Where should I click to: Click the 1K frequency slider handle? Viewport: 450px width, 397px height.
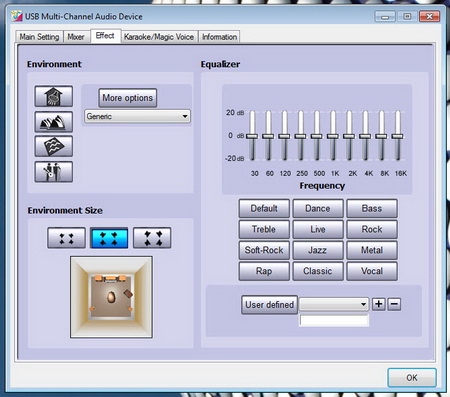coord(333,136)
